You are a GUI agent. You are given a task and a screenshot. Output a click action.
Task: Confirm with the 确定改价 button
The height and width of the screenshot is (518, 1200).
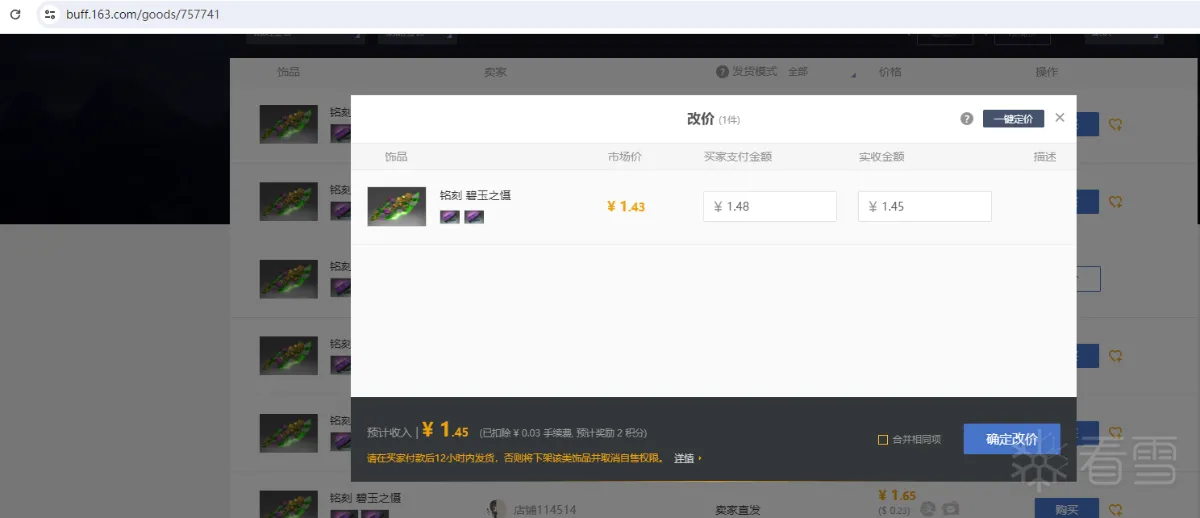[1012, 439]
